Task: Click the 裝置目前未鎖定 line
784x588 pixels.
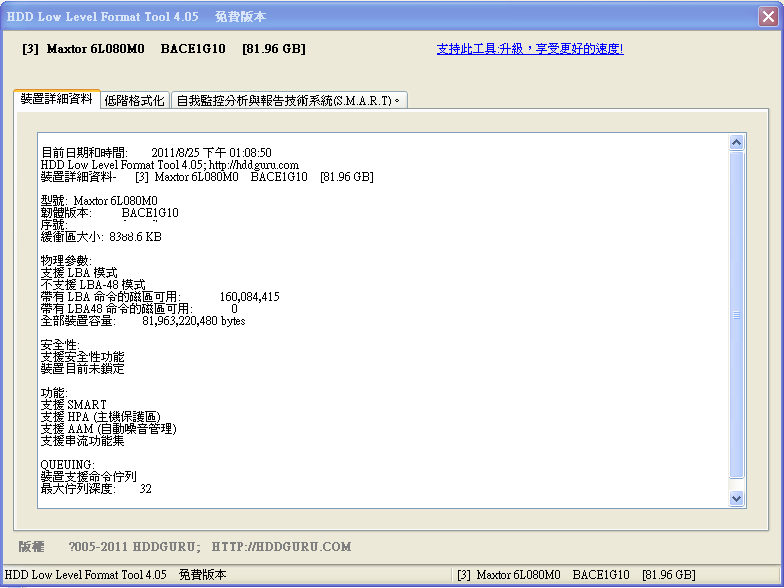Action: [x=82, y=369]
